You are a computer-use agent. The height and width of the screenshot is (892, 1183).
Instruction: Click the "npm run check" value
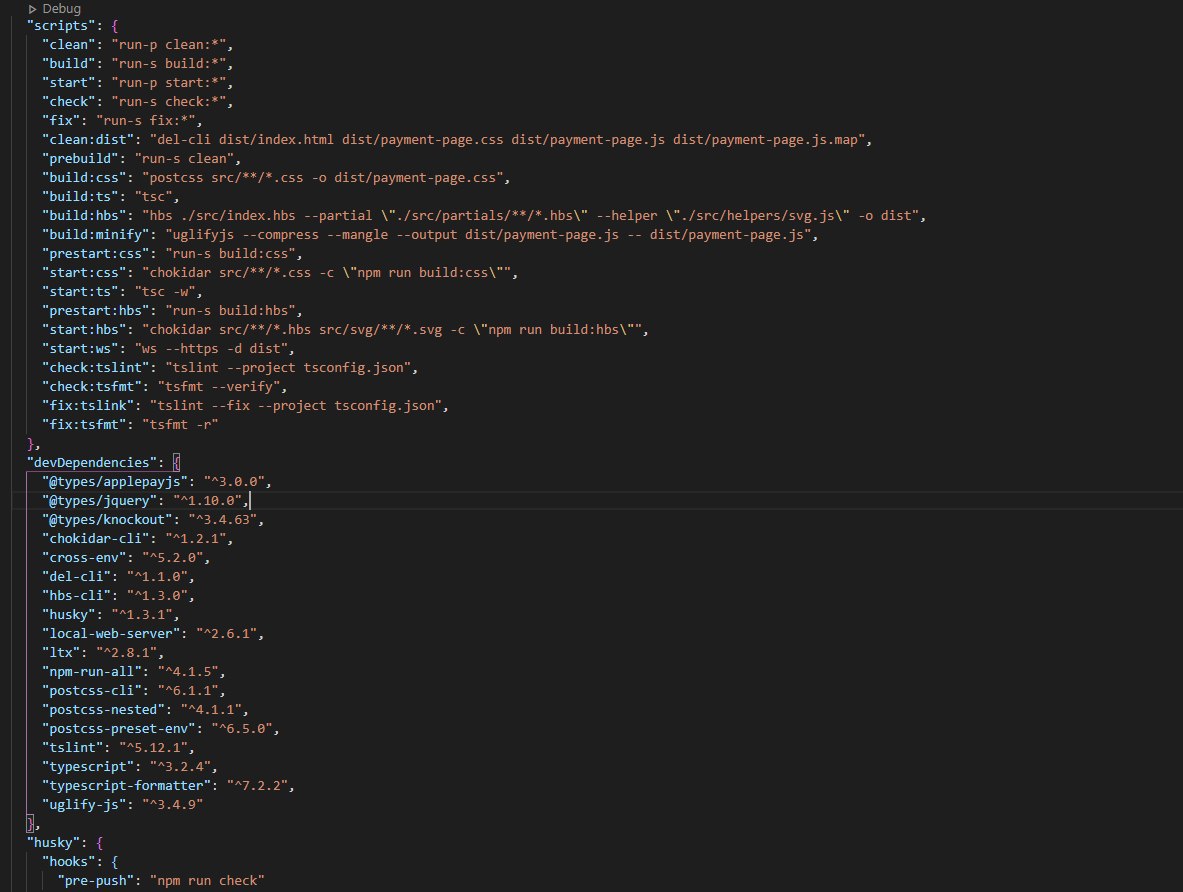[207, 881]
